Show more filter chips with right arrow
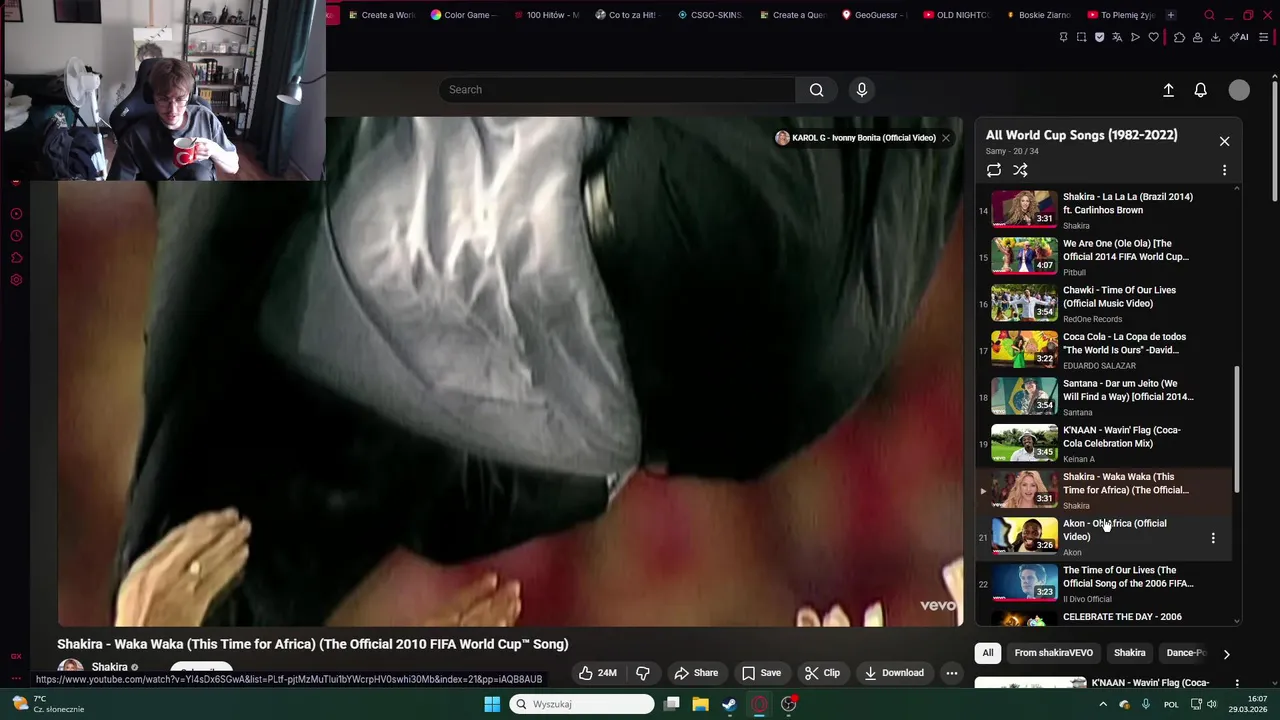 [x=1226, y=654]
